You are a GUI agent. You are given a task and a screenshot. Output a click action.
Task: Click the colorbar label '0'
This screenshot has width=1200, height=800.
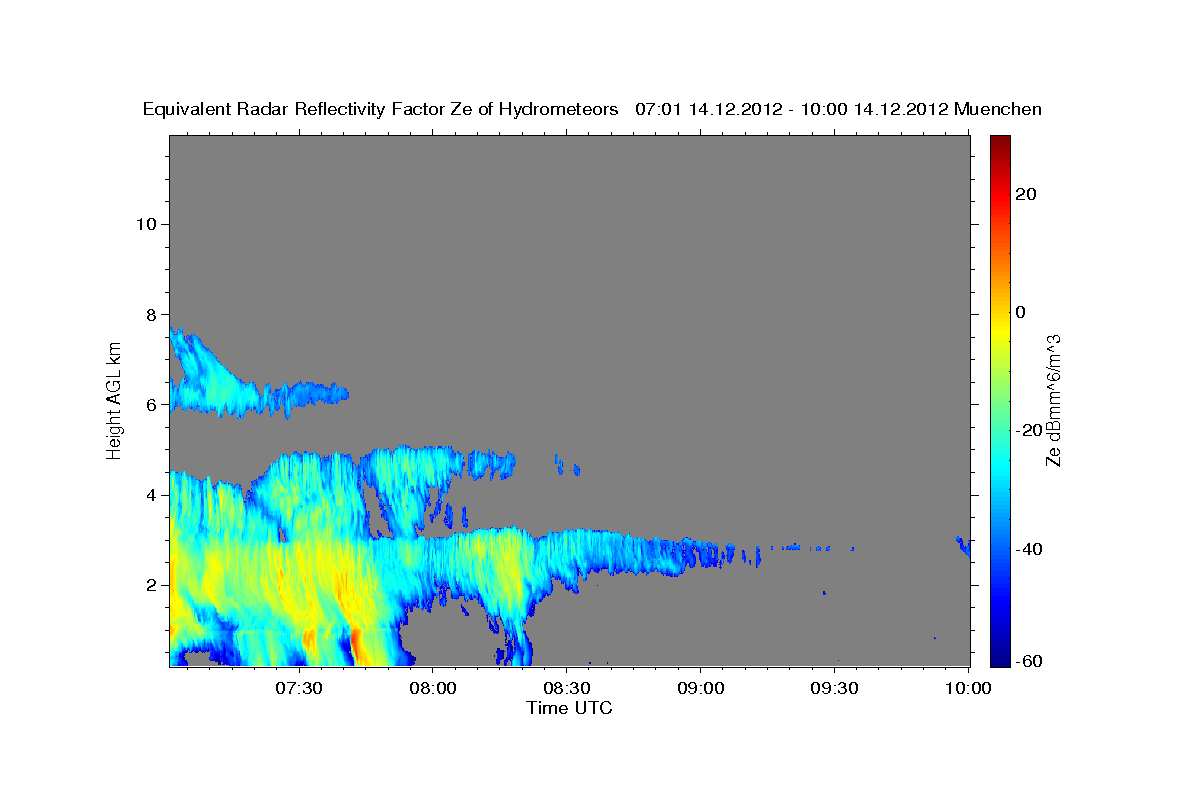tap(1019, 312)
